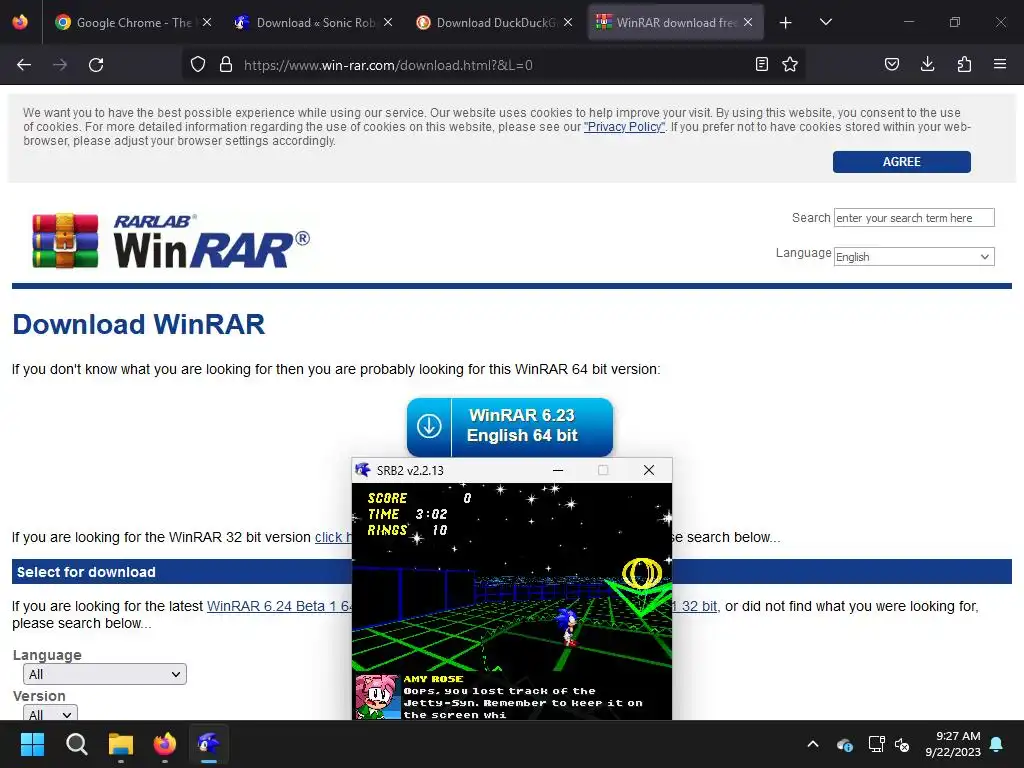Toggle reader view icon in address bar
The height and width of the screenshot is (768, 1024).
(761, 64)
